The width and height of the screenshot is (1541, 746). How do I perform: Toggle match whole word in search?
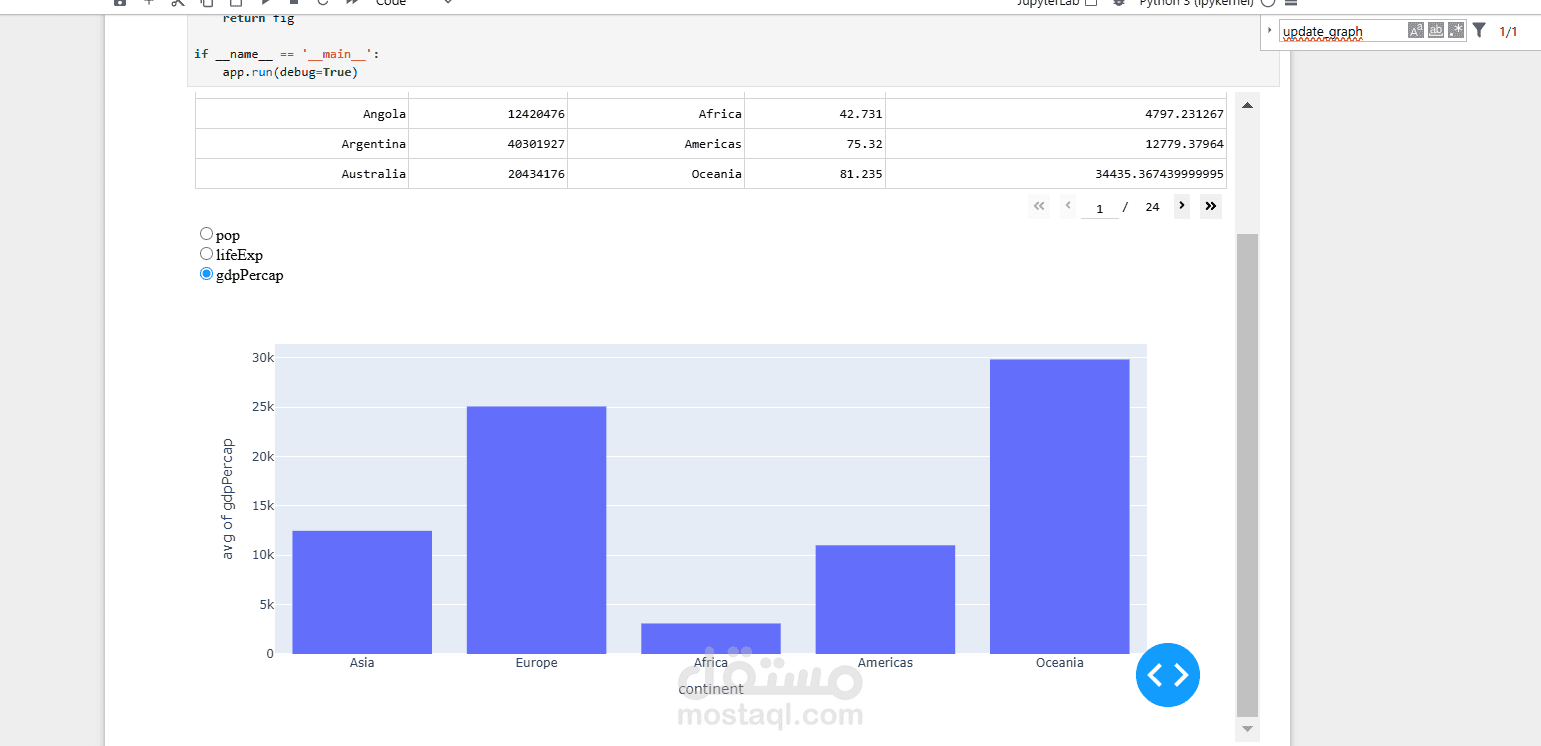[x=1435, y=31]
